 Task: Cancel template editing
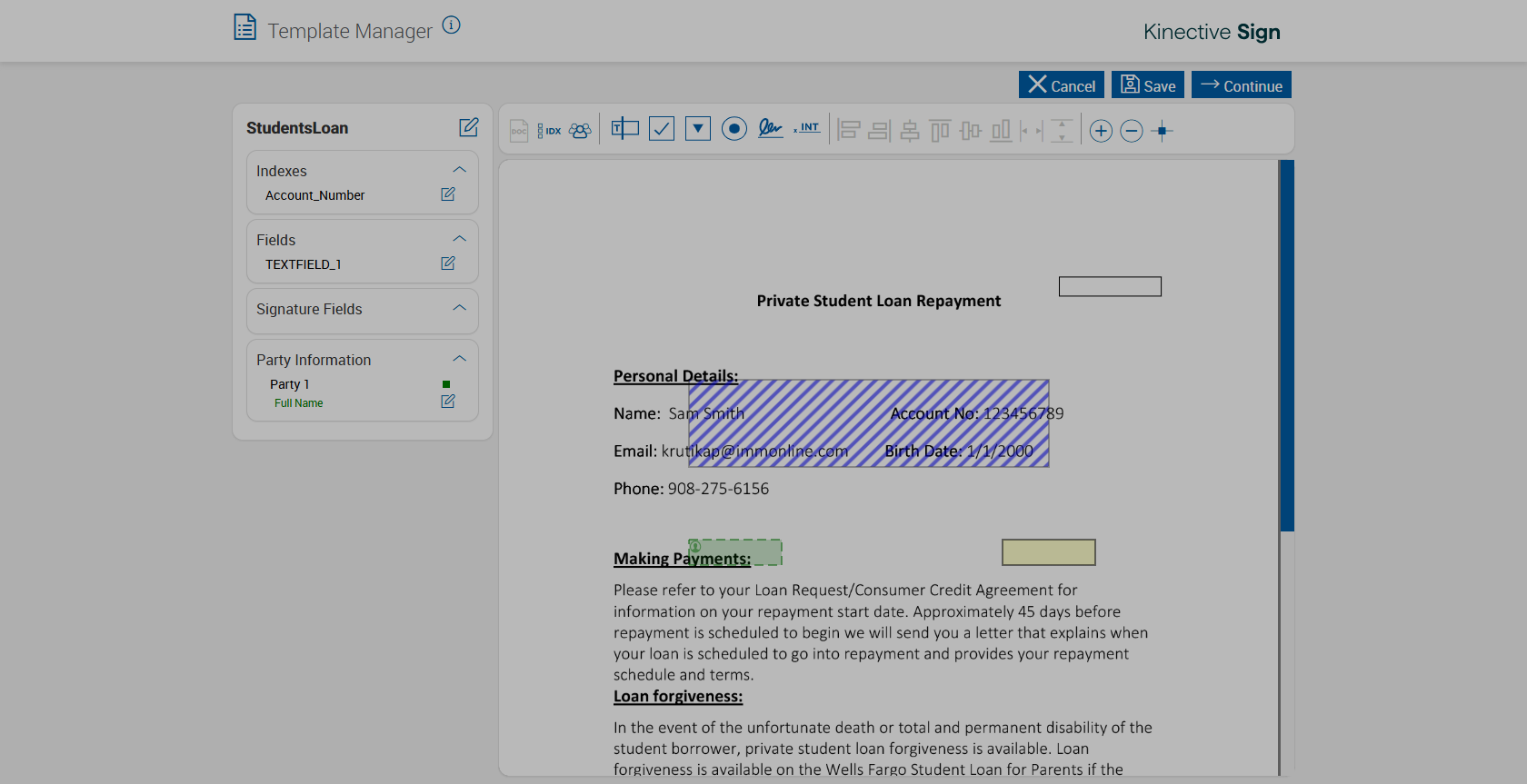pos(1062,84)
